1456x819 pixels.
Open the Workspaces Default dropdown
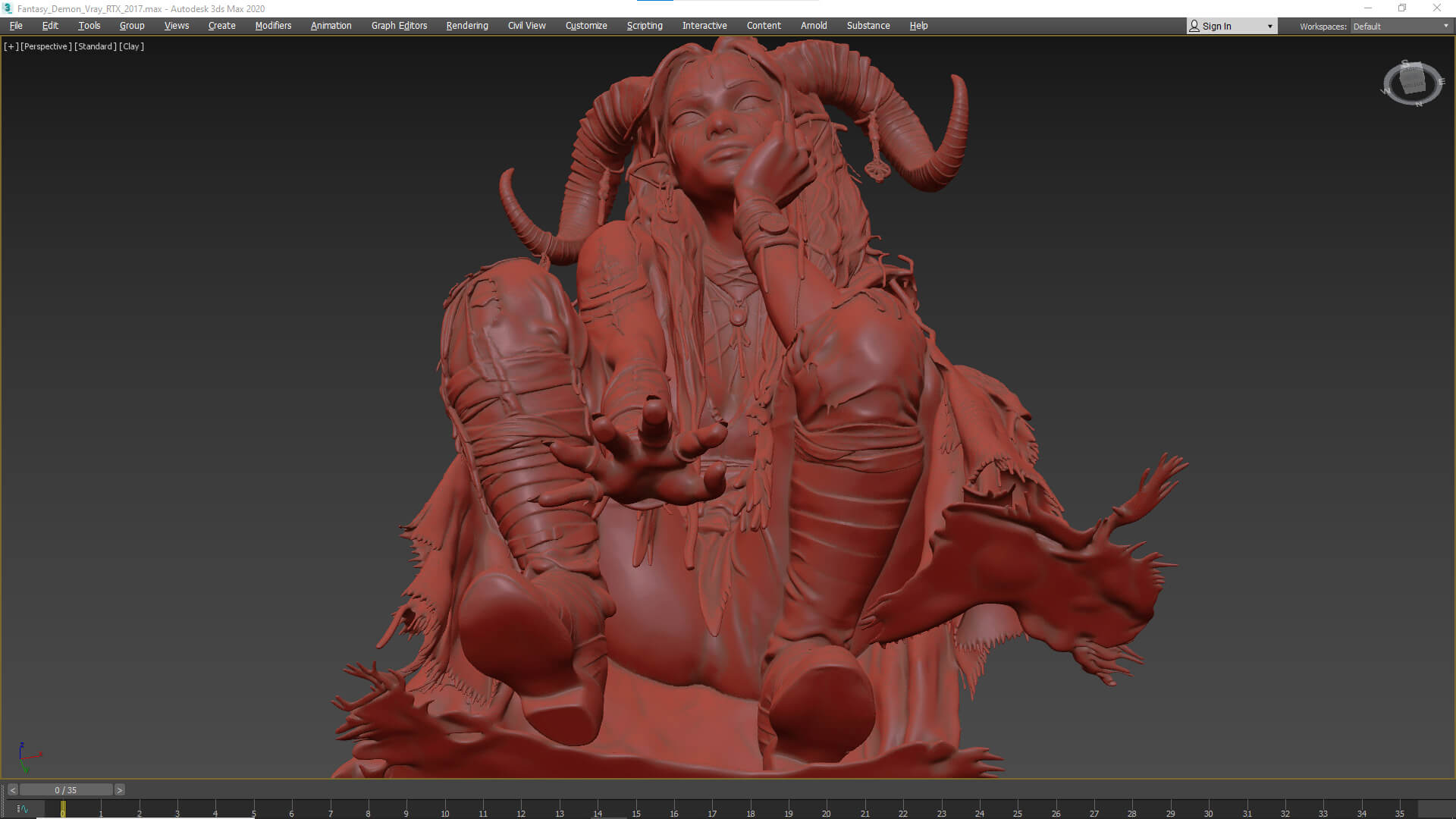[1401, 27]
